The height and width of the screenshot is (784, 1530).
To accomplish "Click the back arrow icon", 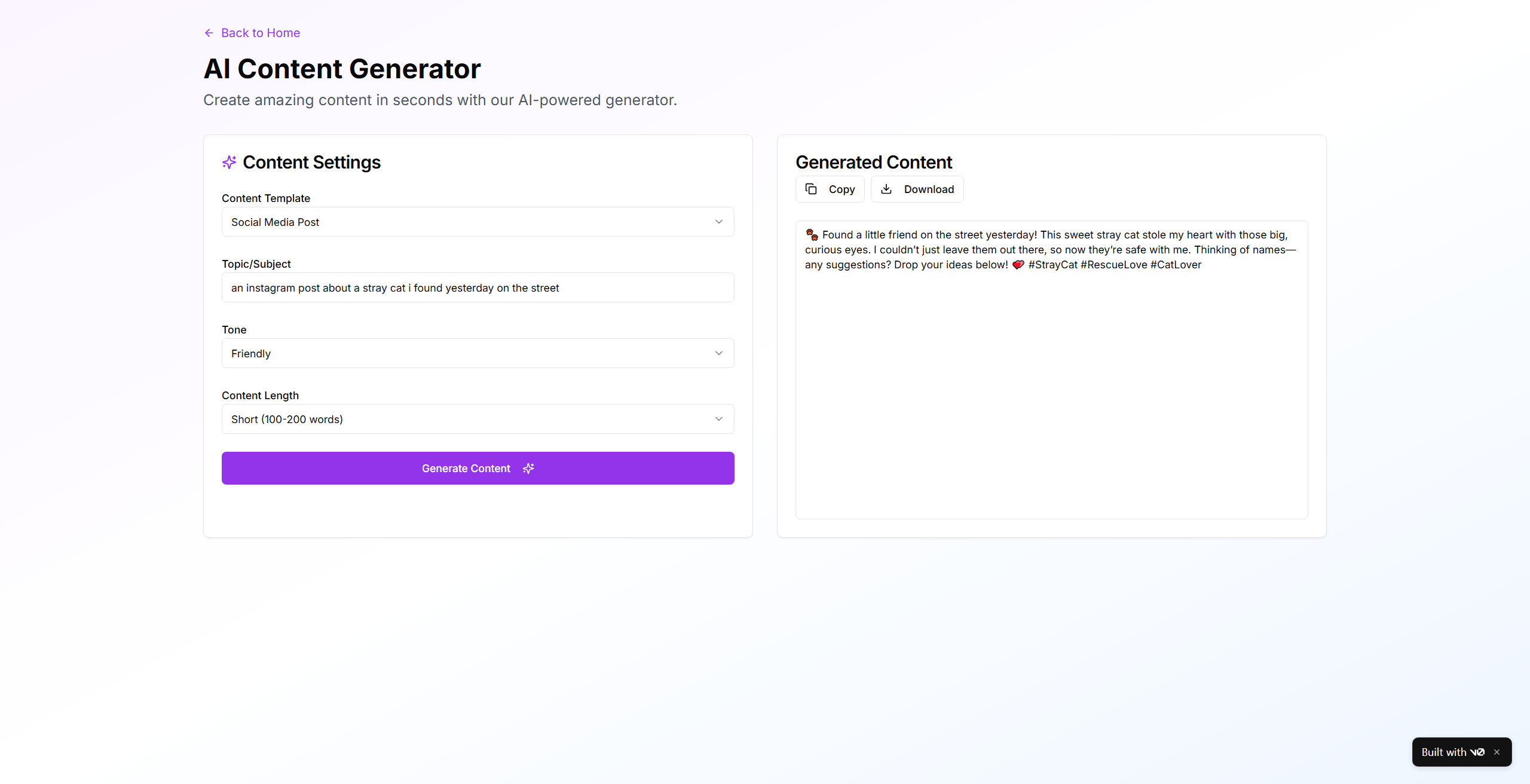I will 209,33.
